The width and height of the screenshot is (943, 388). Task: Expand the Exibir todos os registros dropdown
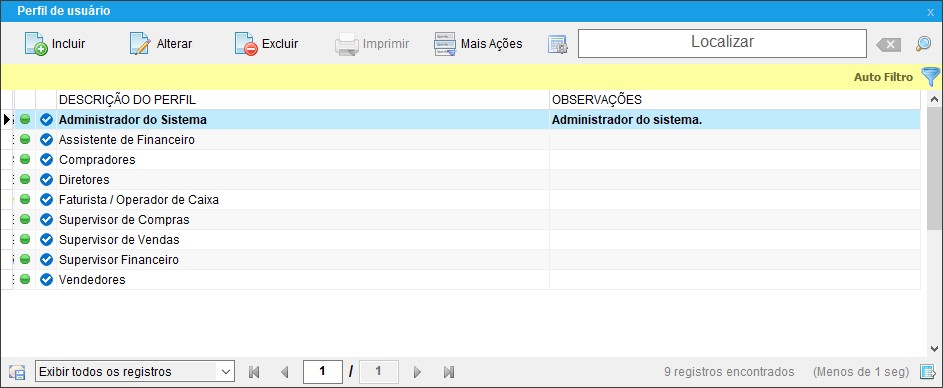click(135, 372)
